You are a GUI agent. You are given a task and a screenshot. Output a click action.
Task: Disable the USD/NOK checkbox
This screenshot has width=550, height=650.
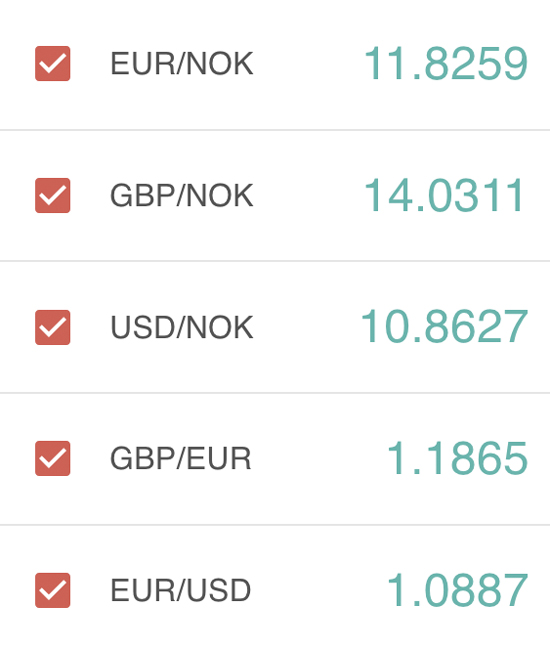(x=53, y=327)
